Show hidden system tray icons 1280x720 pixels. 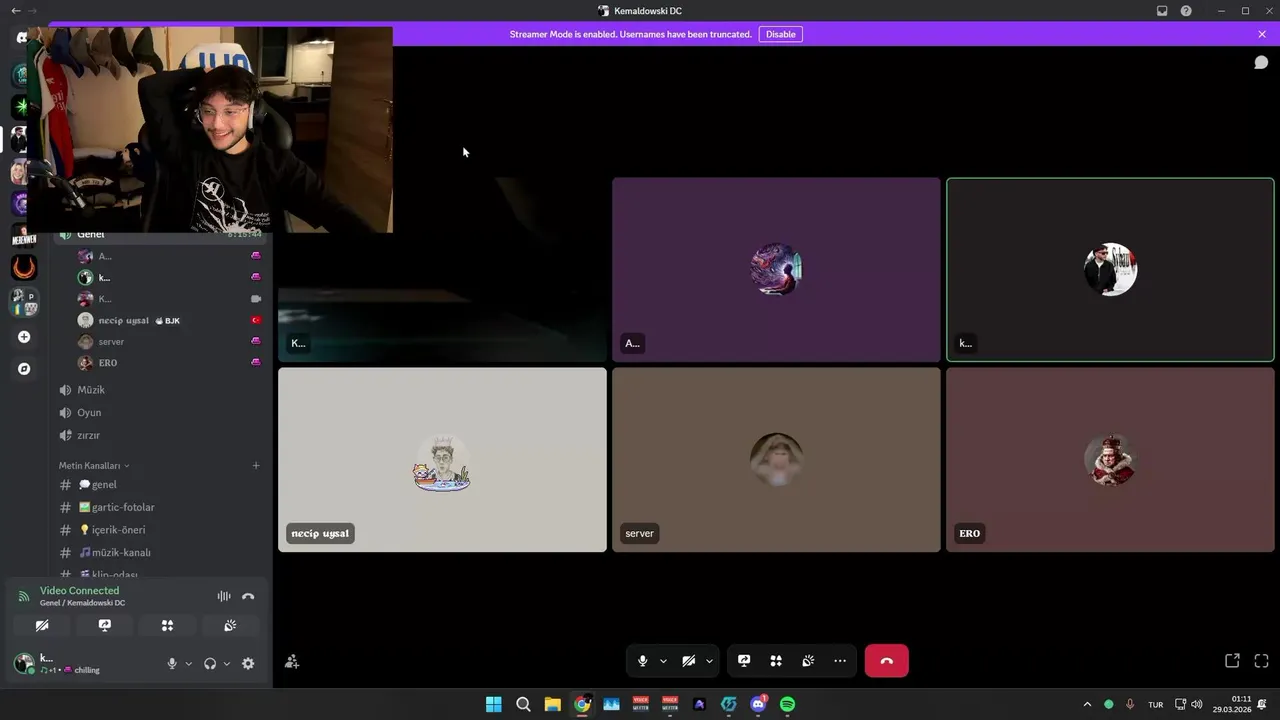pyautogui.click(x=1087, y=704)
